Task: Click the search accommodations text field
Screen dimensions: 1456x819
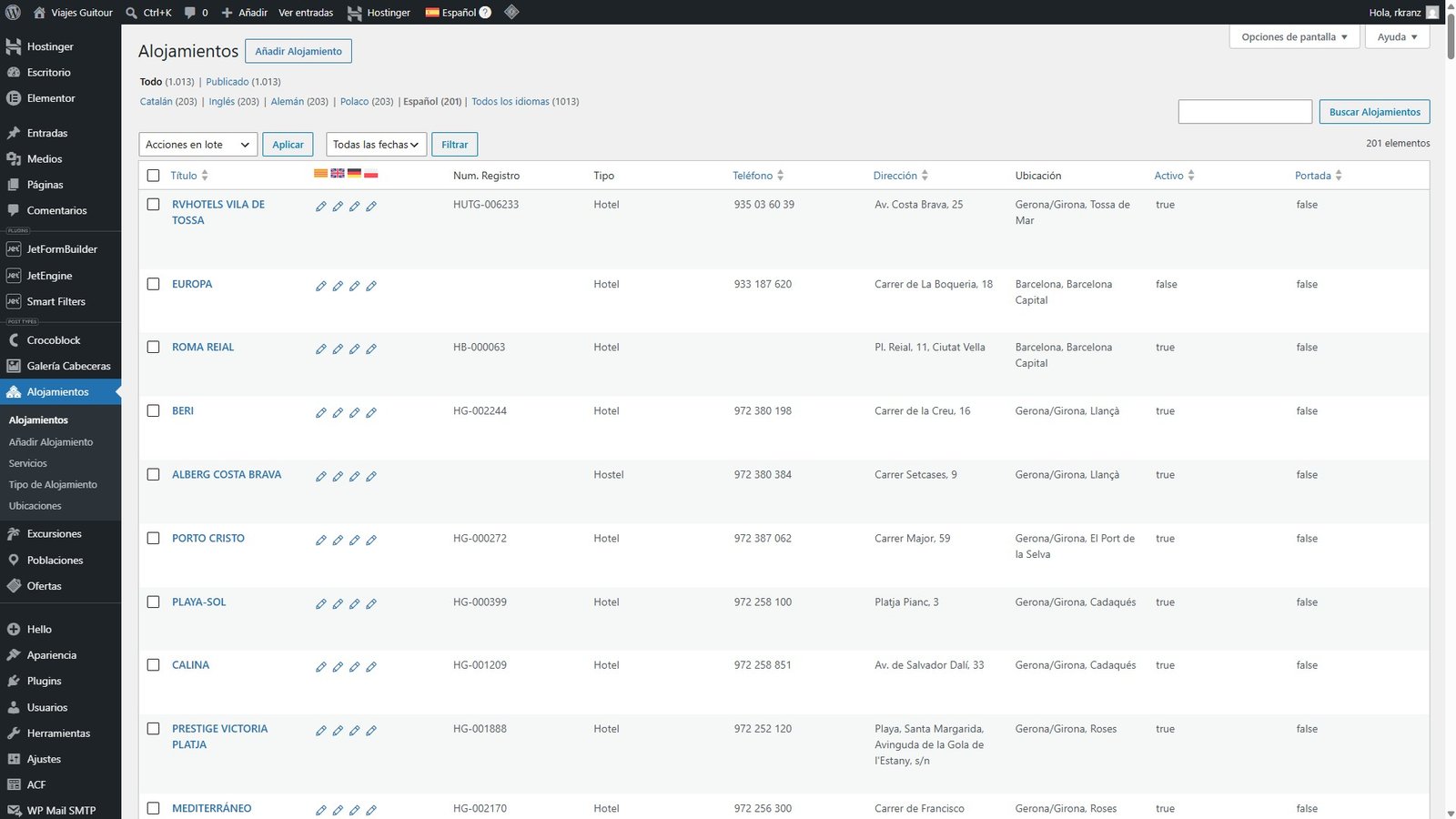Action: (1245, 112)
